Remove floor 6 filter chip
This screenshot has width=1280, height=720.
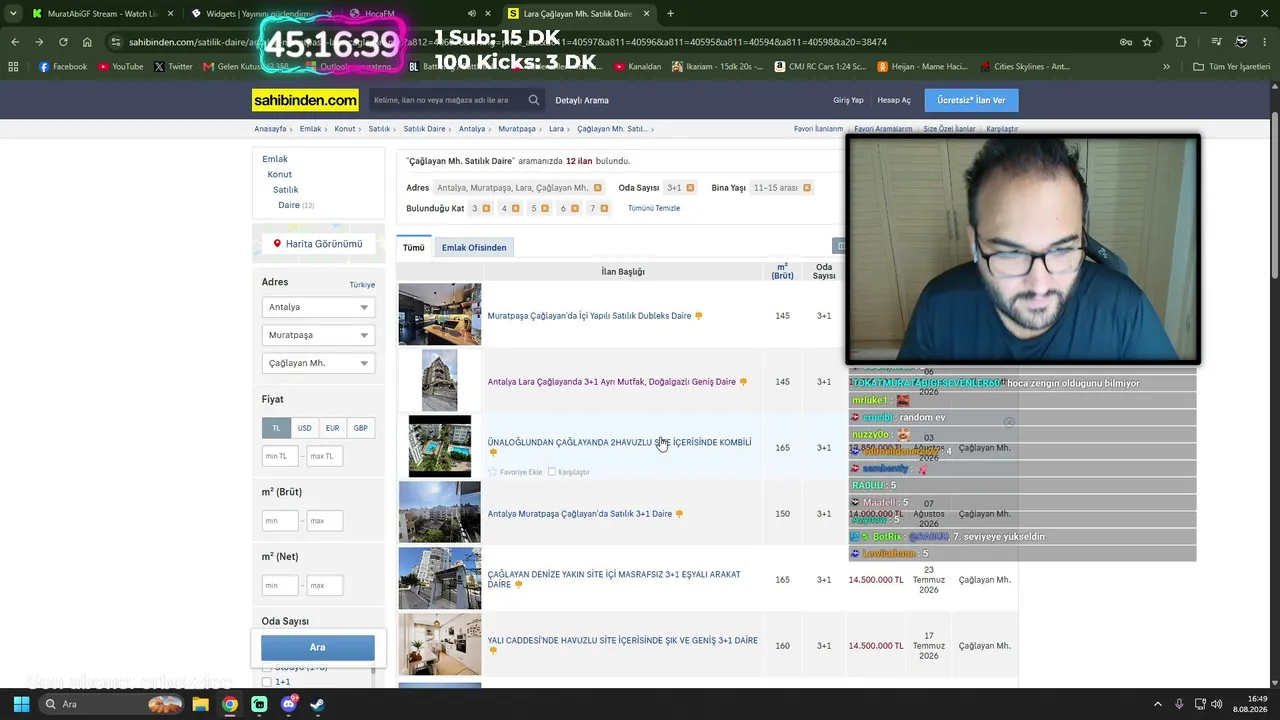click(575, 209)
